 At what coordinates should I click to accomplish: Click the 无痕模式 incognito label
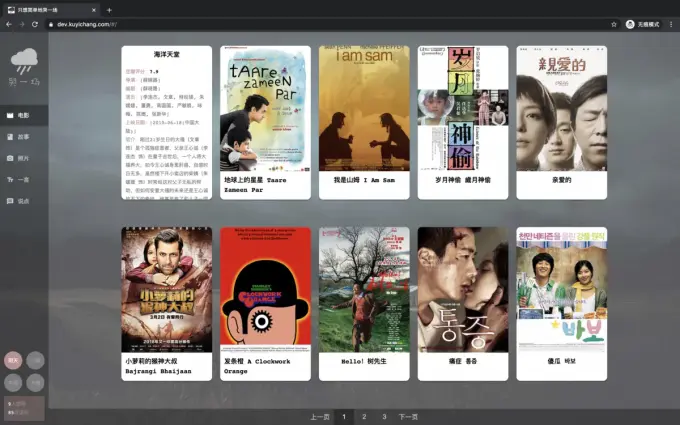click(648, 24)
